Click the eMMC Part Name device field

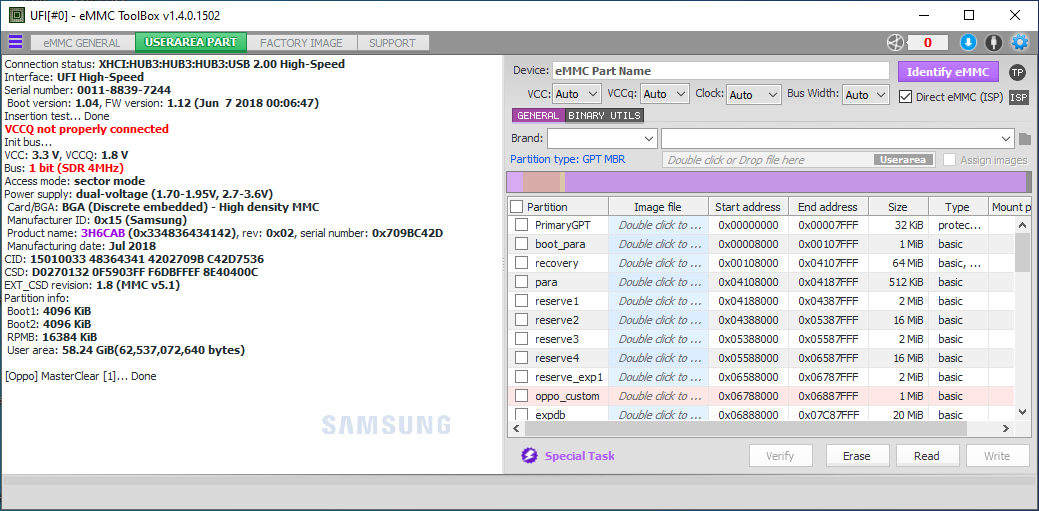(720, 71)
